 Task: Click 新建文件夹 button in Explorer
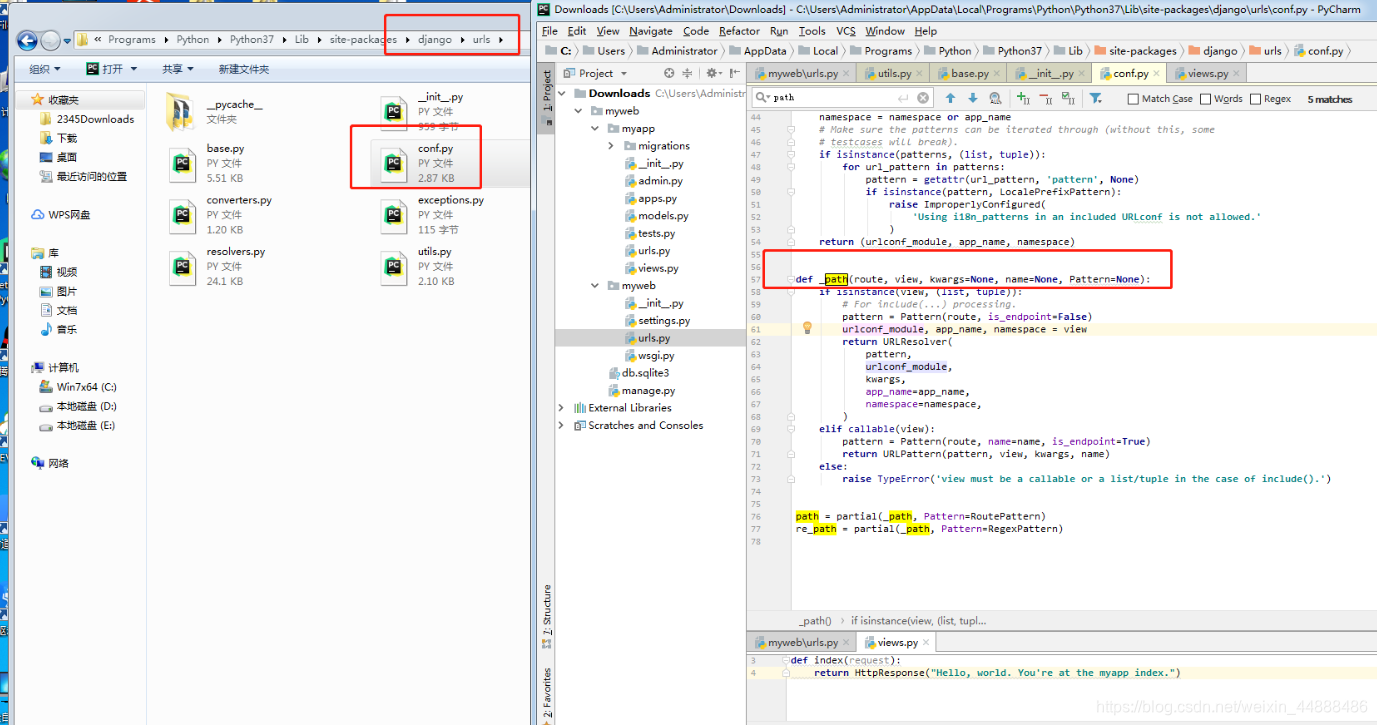pyautogui.click(x=244, y=69)
